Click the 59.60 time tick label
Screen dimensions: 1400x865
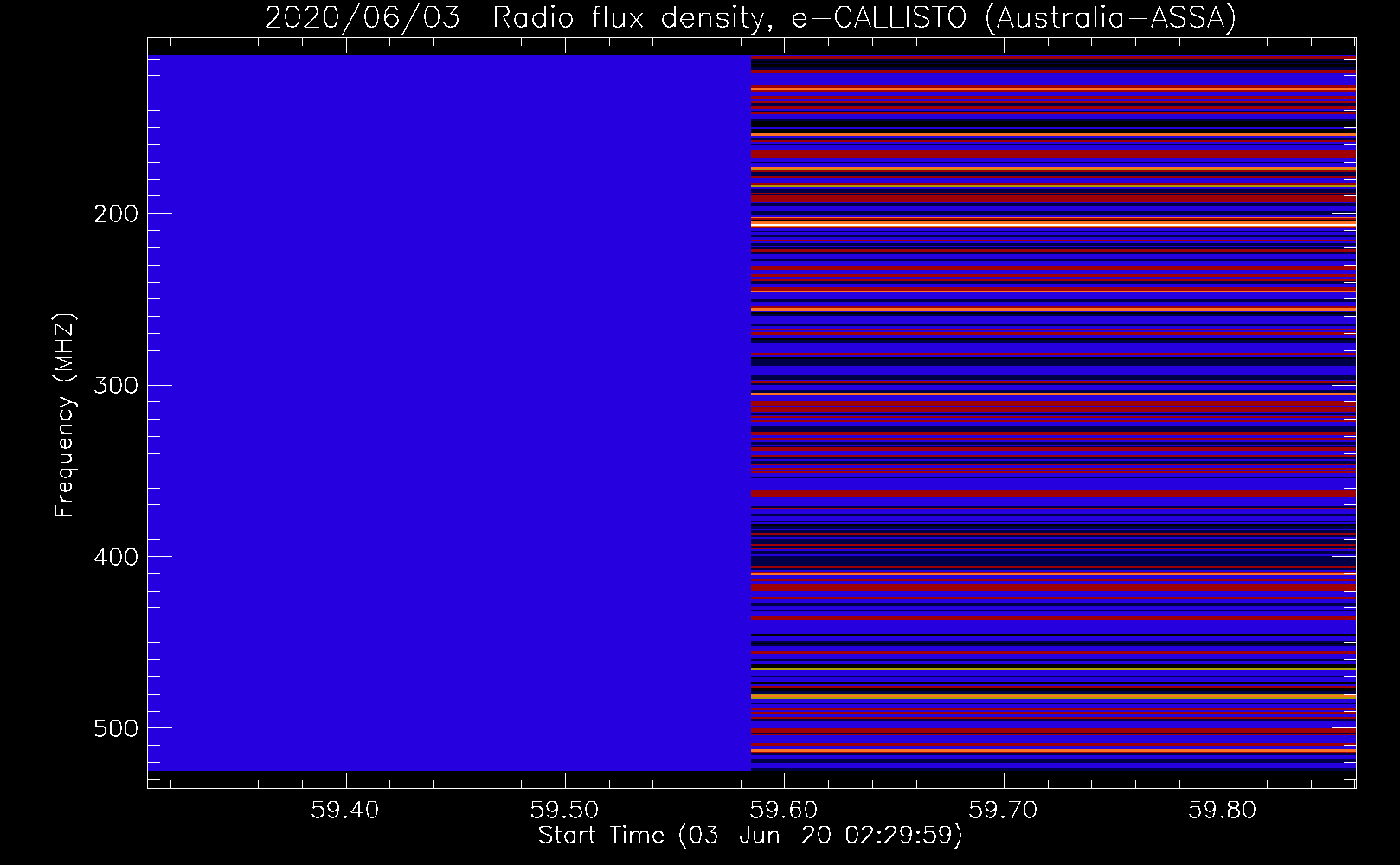coord(784,811)
